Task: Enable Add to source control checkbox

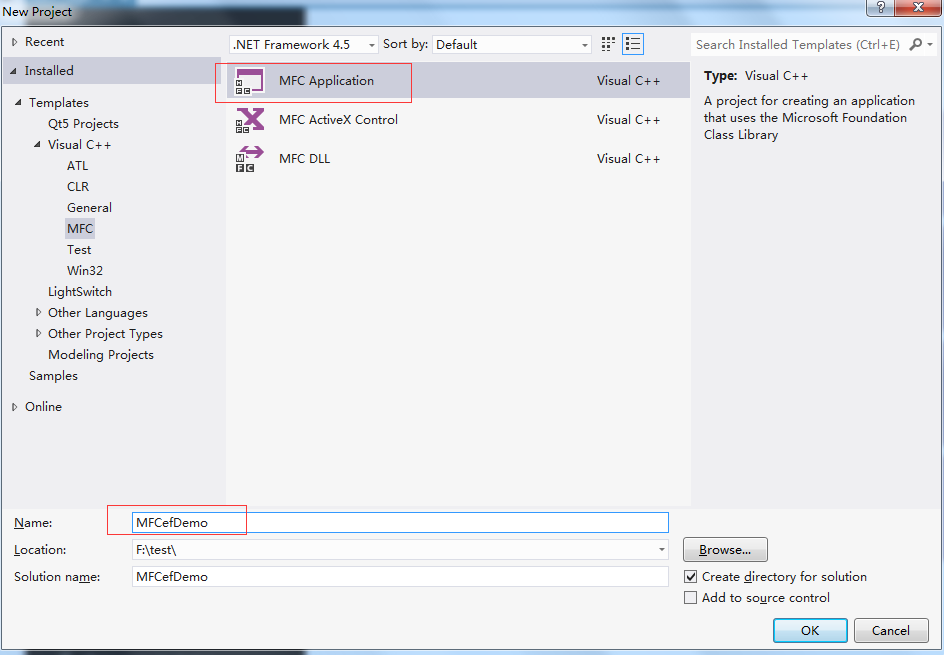Action: tap(691, 598)
